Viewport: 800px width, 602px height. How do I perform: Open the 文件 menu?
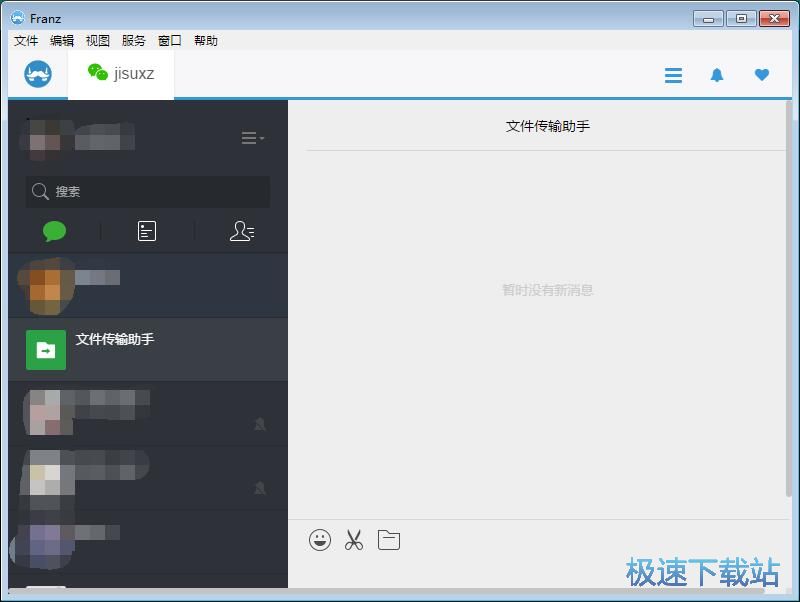[x=26, y=40]
